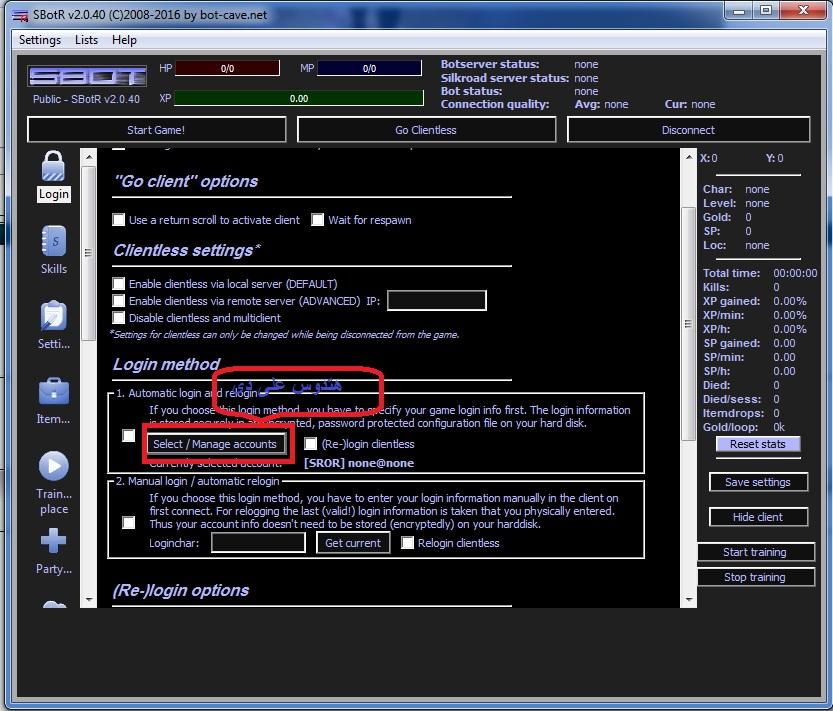This screenshot has width=833, height=711.
Task: Click the sidebar scrollbar down arrow
Action: 89,599
